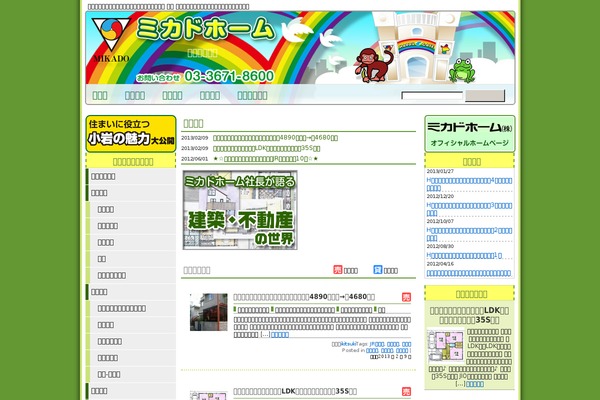
Task: Open the 2013/02/09 news link mentioning LDK and 35S
Action: point(266,148)
